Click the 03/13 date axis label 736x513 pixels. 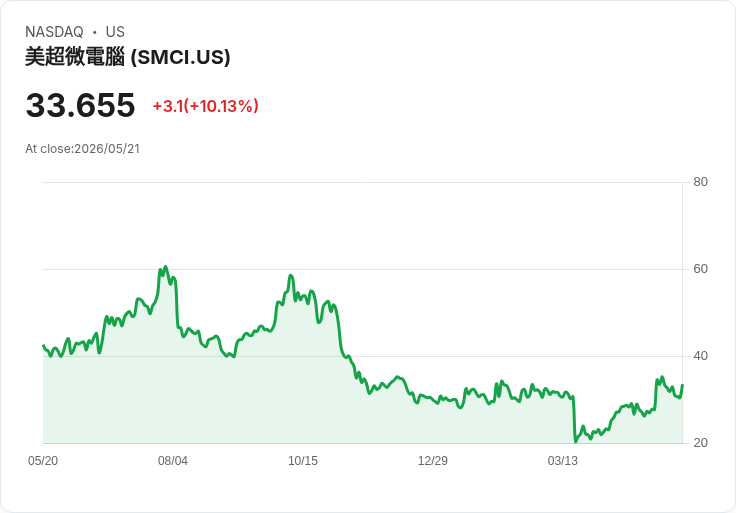pos(562,460)
